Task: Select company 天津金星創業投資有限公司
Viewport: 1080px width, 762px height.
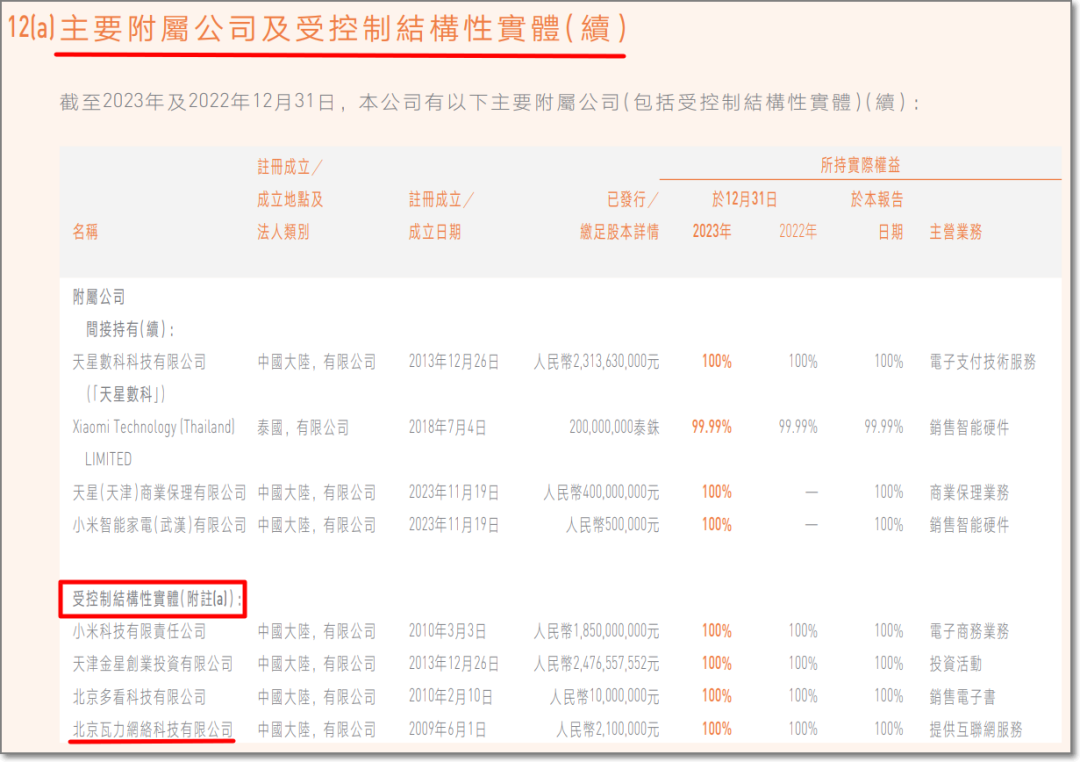Action: click(x=153, y=664)
